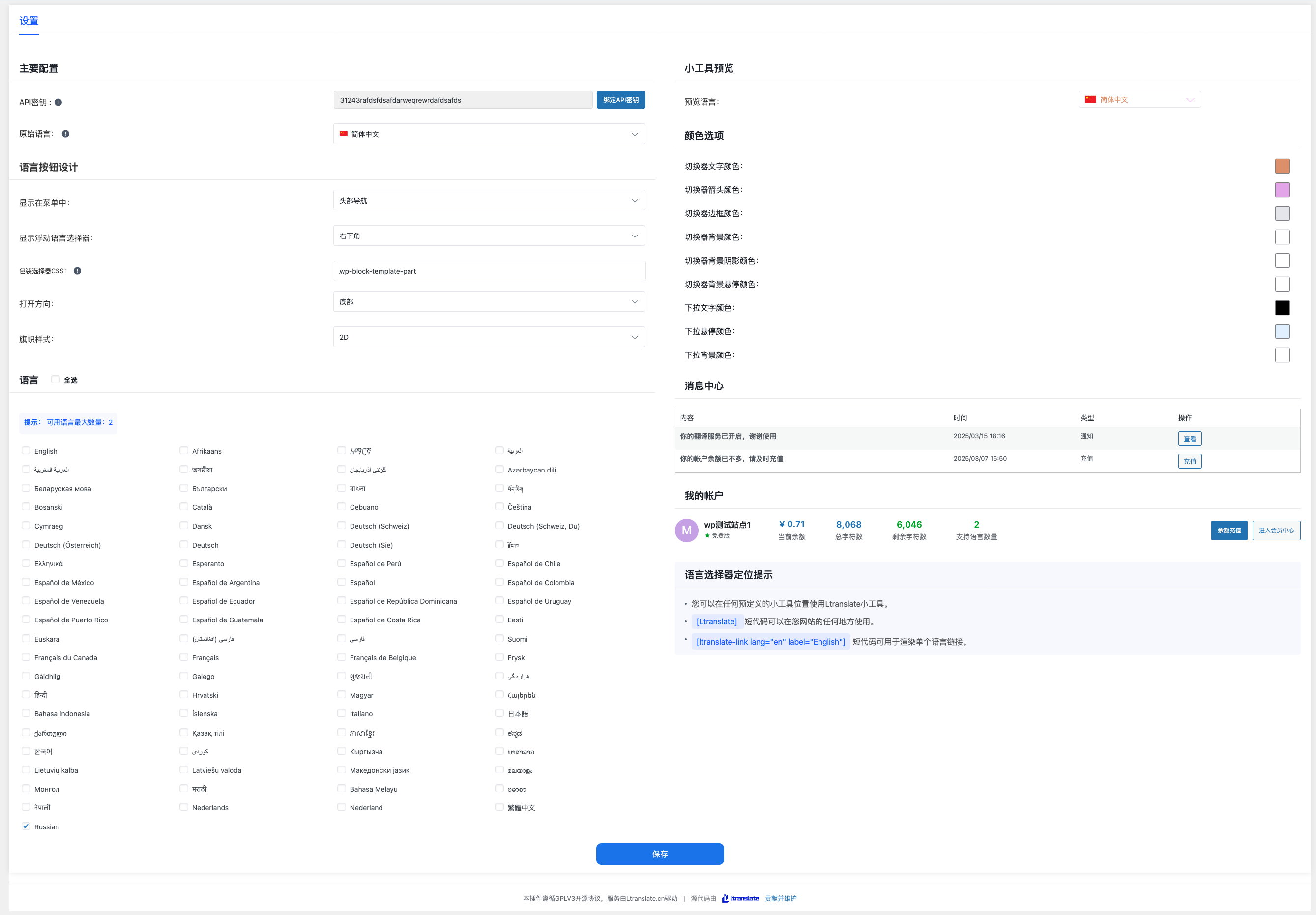
Task: Click the info icon beside 原始语言
Action: 65,134
